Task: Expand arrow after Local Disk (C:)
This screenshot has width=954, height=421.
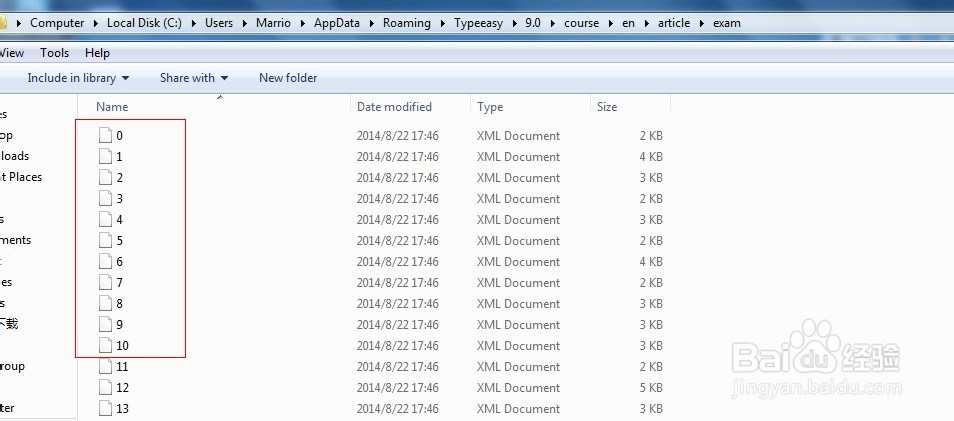Action: click(x=193, y=23)
